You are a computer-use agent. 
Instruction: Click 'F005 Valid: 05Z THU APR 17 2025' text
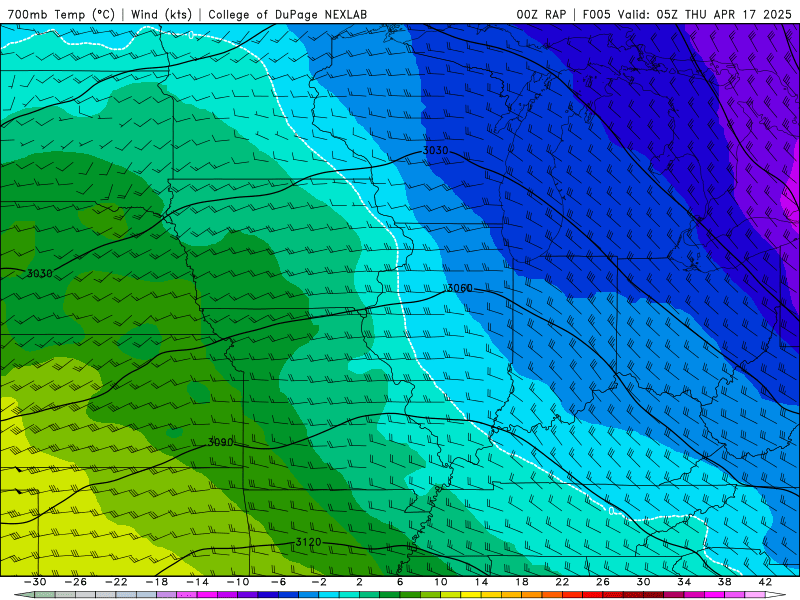(x=687, y=14)
